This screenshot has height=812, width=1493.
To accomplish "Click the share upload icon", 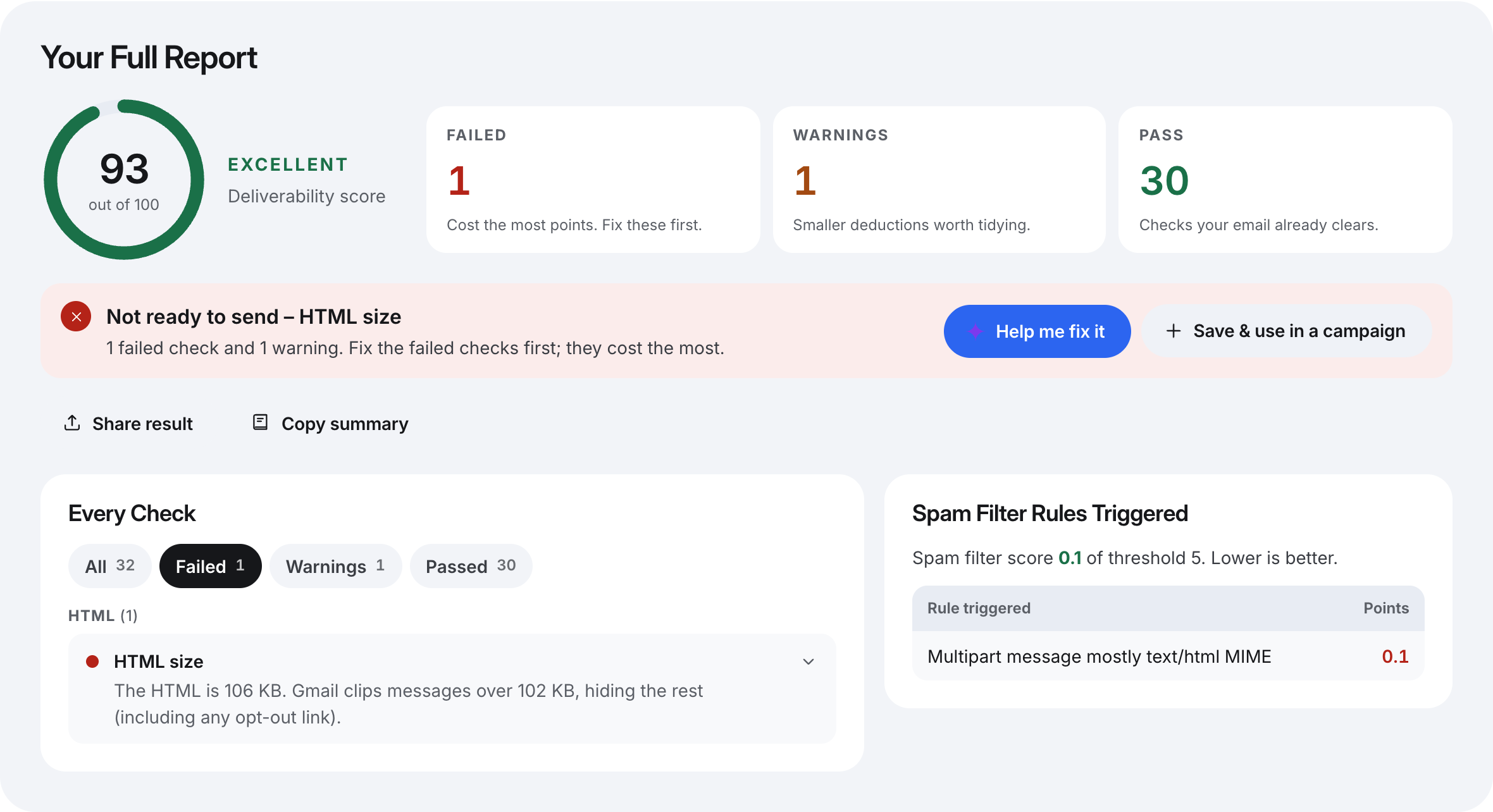I will coord(72,422).
